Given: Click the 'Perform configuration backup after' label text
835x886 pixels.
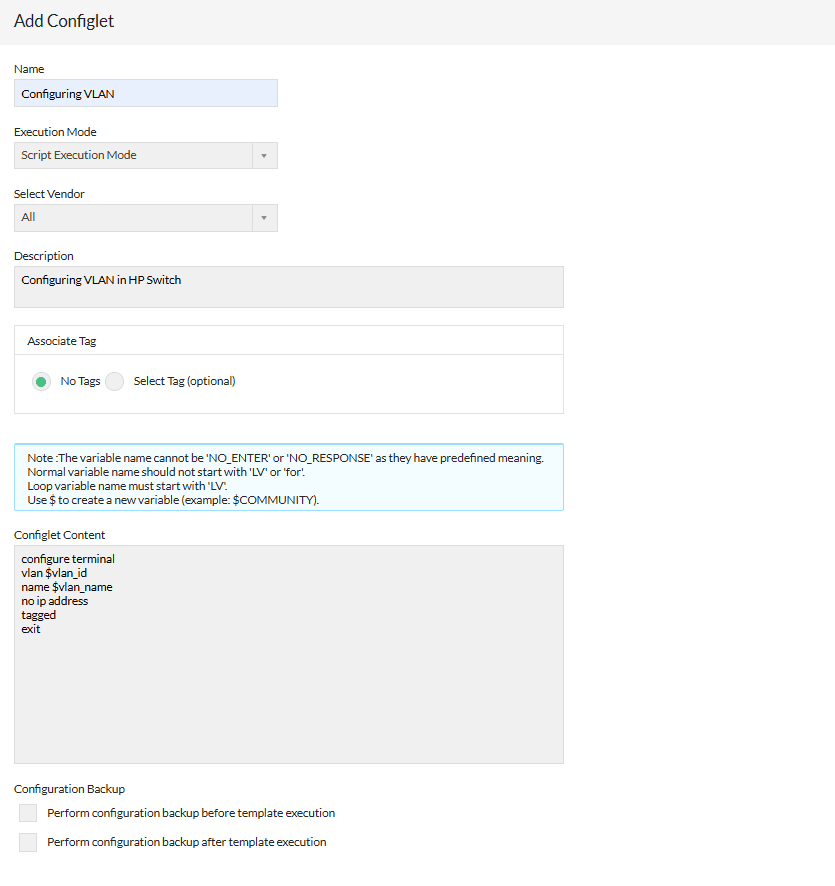Looking at the screenshot, I should point(186,842).
